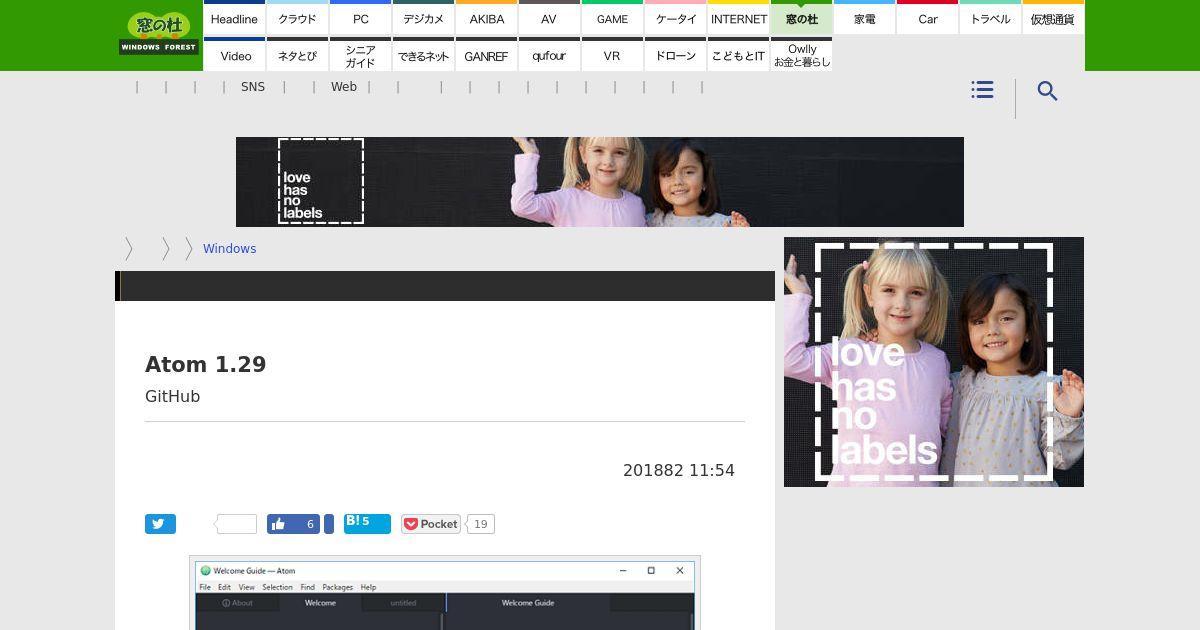Open the AV site tab
Screen dimensions: 1200x630
point(549,18)
